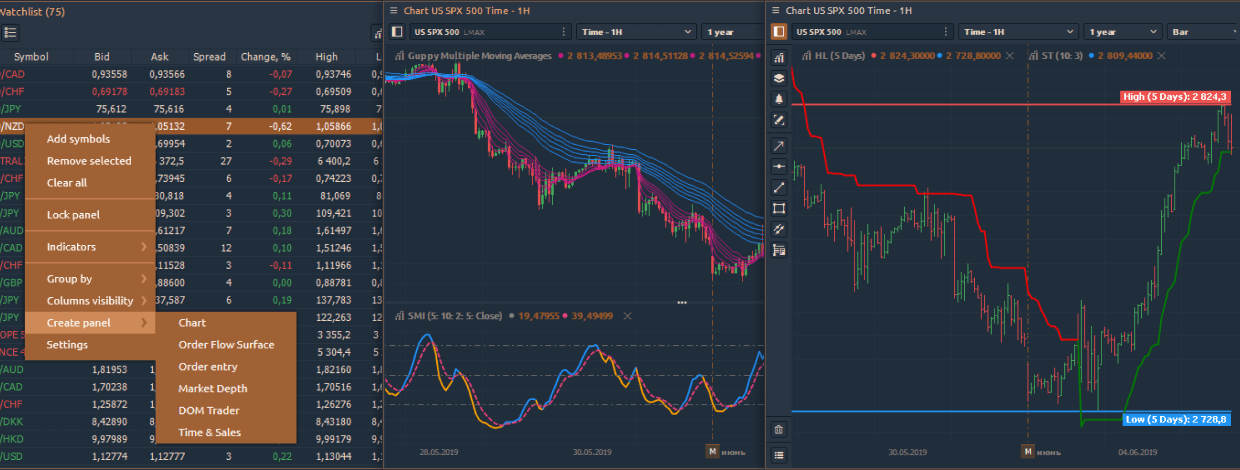Click the HL (5 Days) indicator icon
The image size is (1240, 470).
click(x=806, y=56)
